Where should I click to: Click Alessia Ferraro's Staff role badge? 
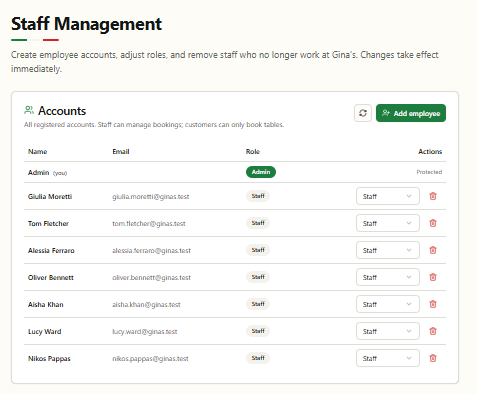pos(258,250)
